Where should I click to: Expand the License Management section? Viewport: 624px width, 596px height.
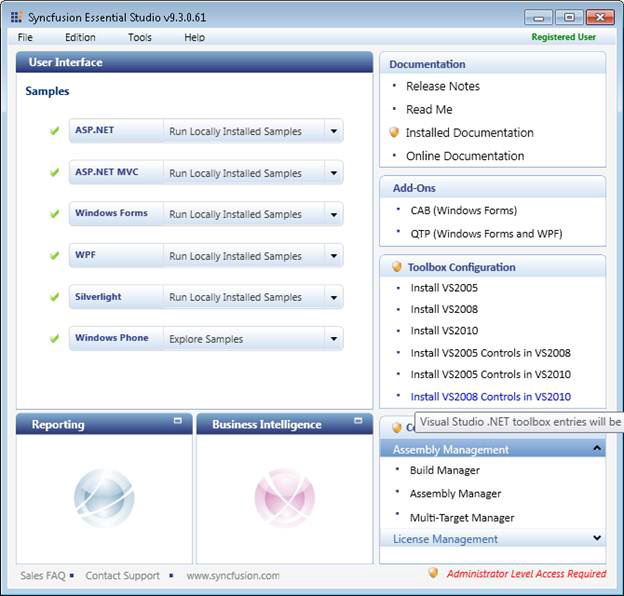pyautogui.click(x=597, y=538)
